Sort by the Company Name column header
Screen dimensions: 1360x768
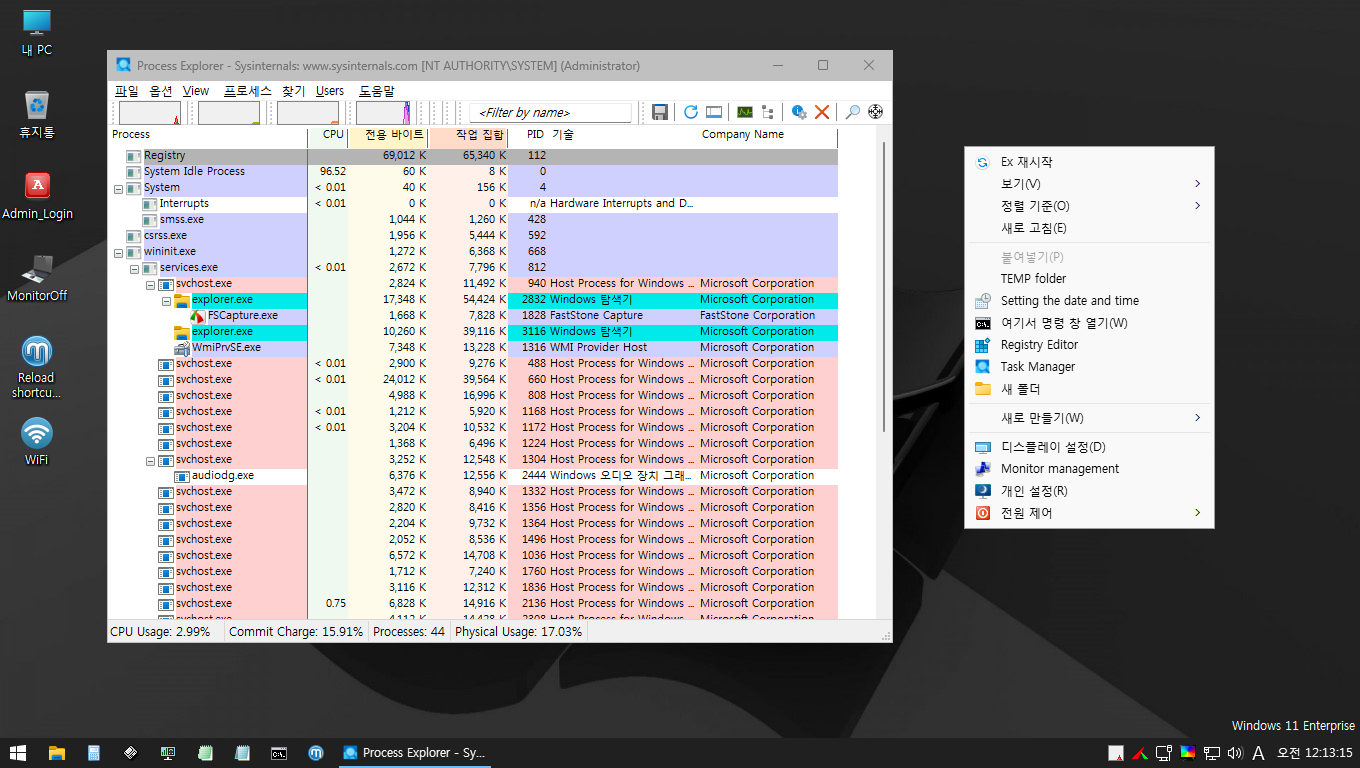[767, 135]
